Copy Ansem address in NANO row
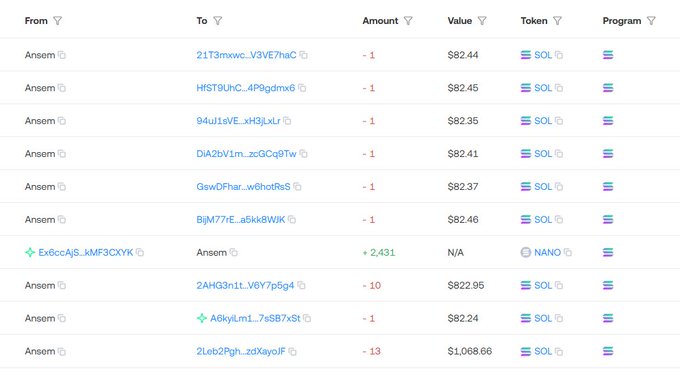 tap(234, 252)
